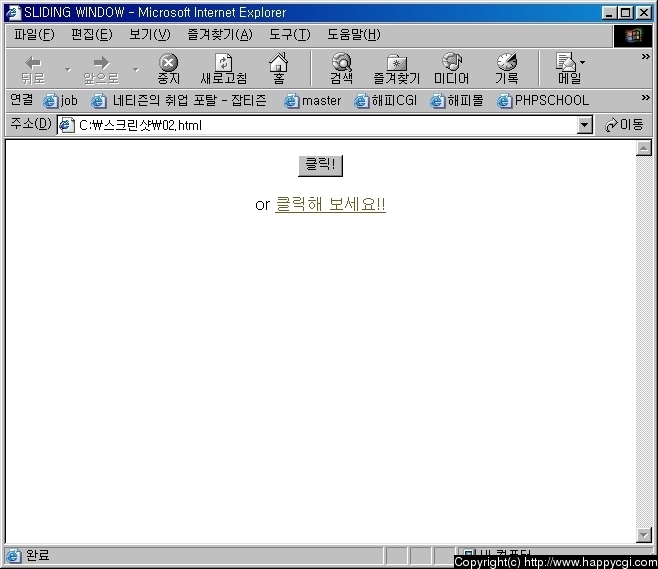The height and width of the screenshot is (569, 658).
Task: Click the 주소(D) address label
Action: pyautogui.click(x=31, y=124)
